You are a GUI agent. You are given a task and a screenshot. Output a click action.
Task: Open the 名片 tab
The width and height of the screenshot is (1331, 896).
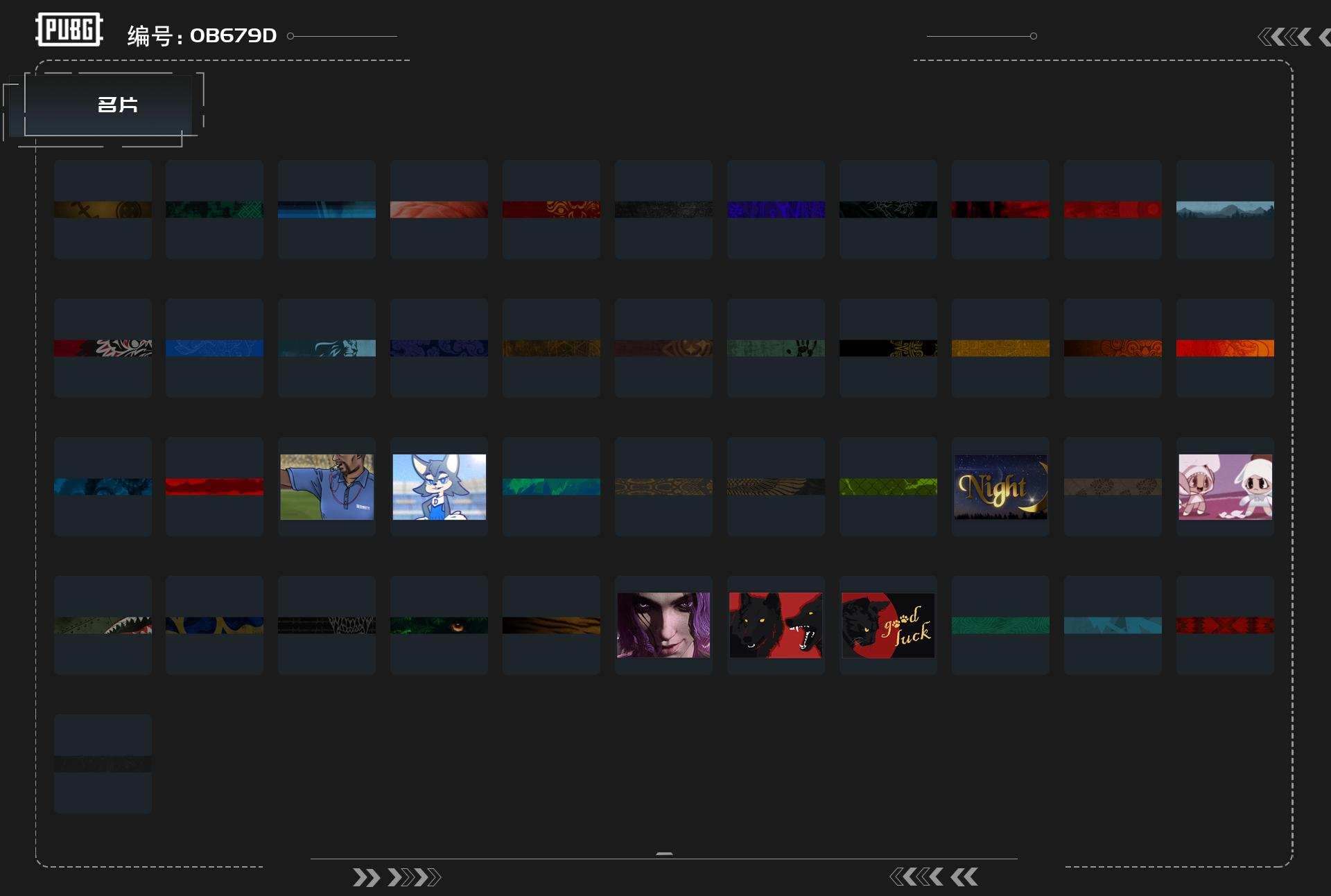116,105
